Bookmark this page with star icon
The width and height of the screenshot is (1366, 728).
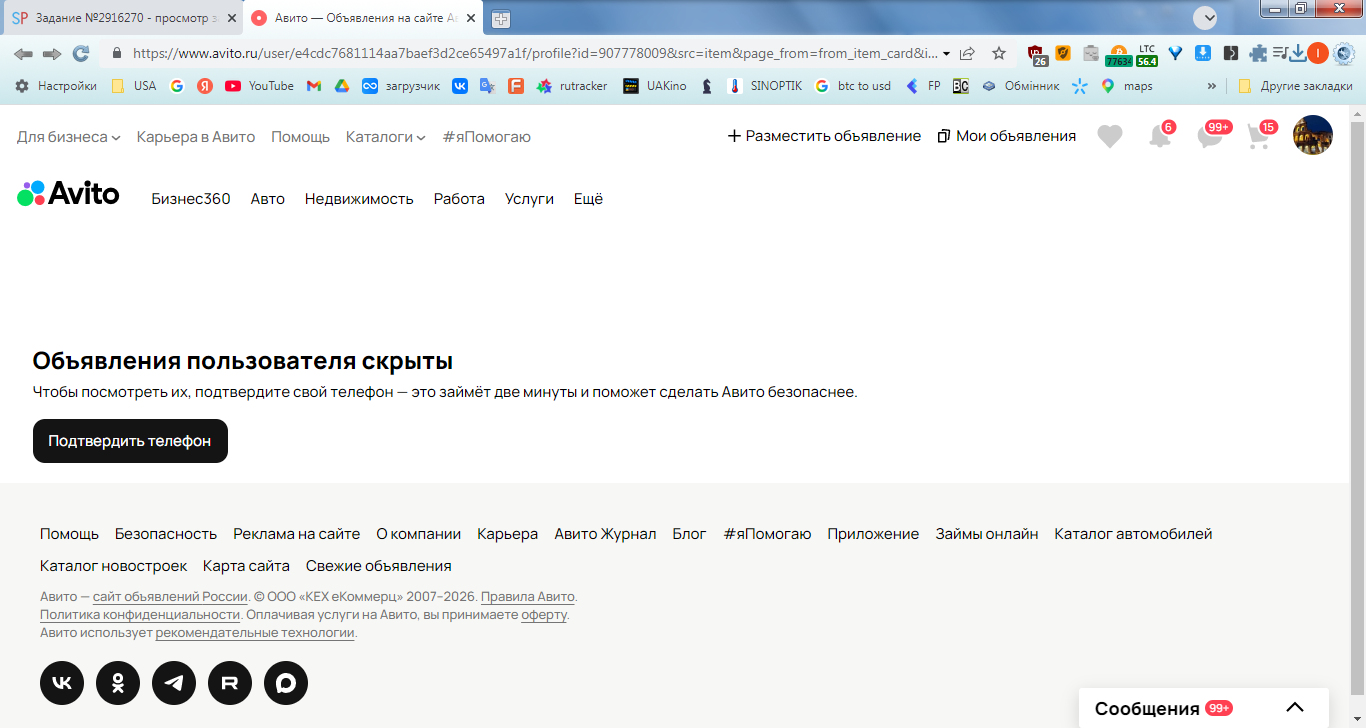click(x=998, y=53)
